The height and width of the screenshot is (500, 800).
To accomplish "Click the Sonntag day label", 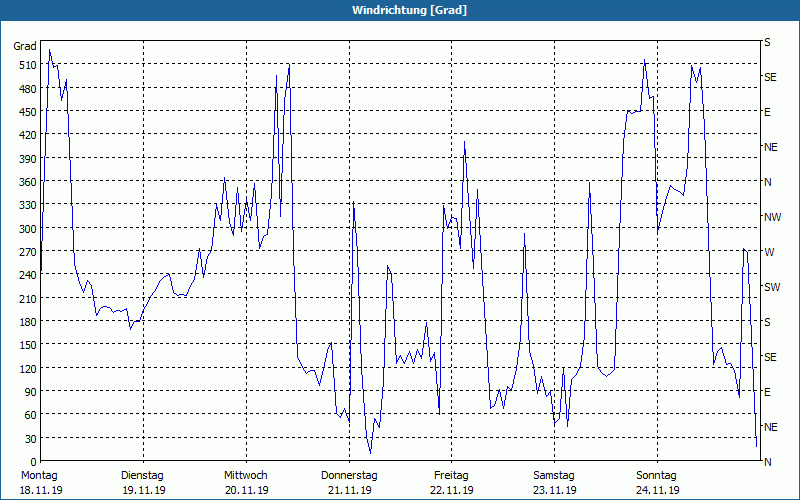I will coord(656,476).
